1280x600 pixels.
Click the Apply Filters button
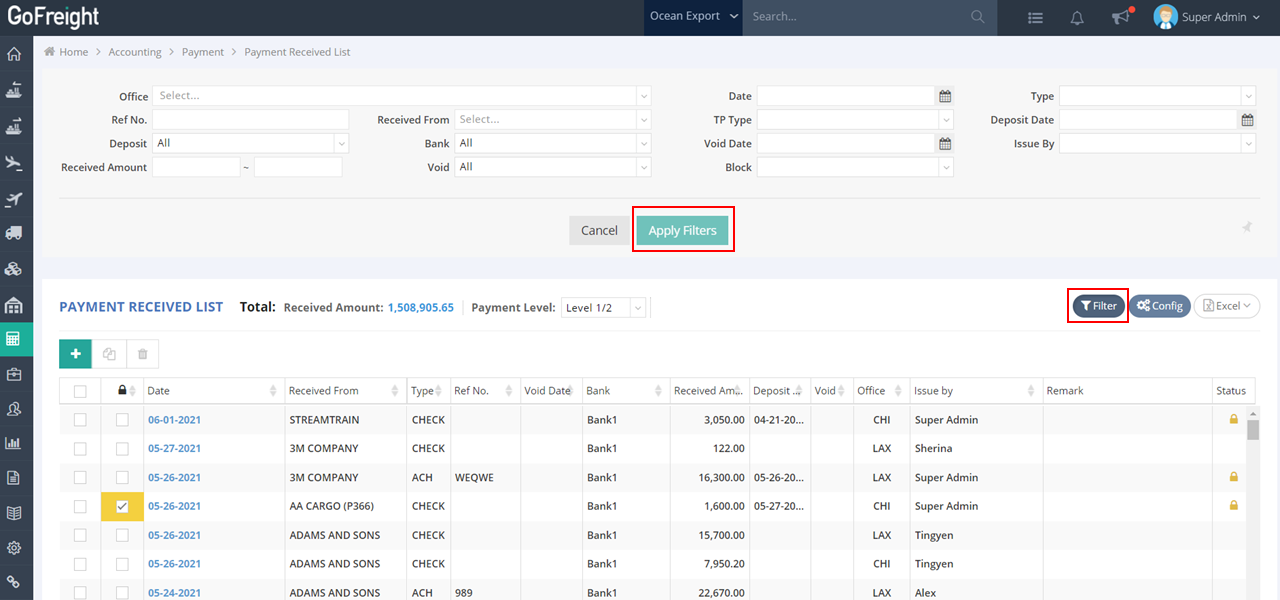click(x=682, y=230)
